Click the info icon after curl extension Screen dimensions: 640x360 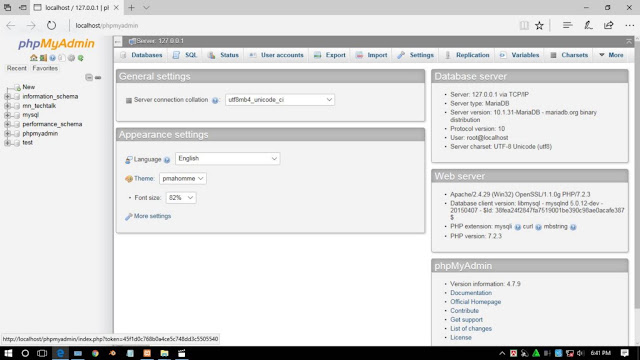pos(538,227)
